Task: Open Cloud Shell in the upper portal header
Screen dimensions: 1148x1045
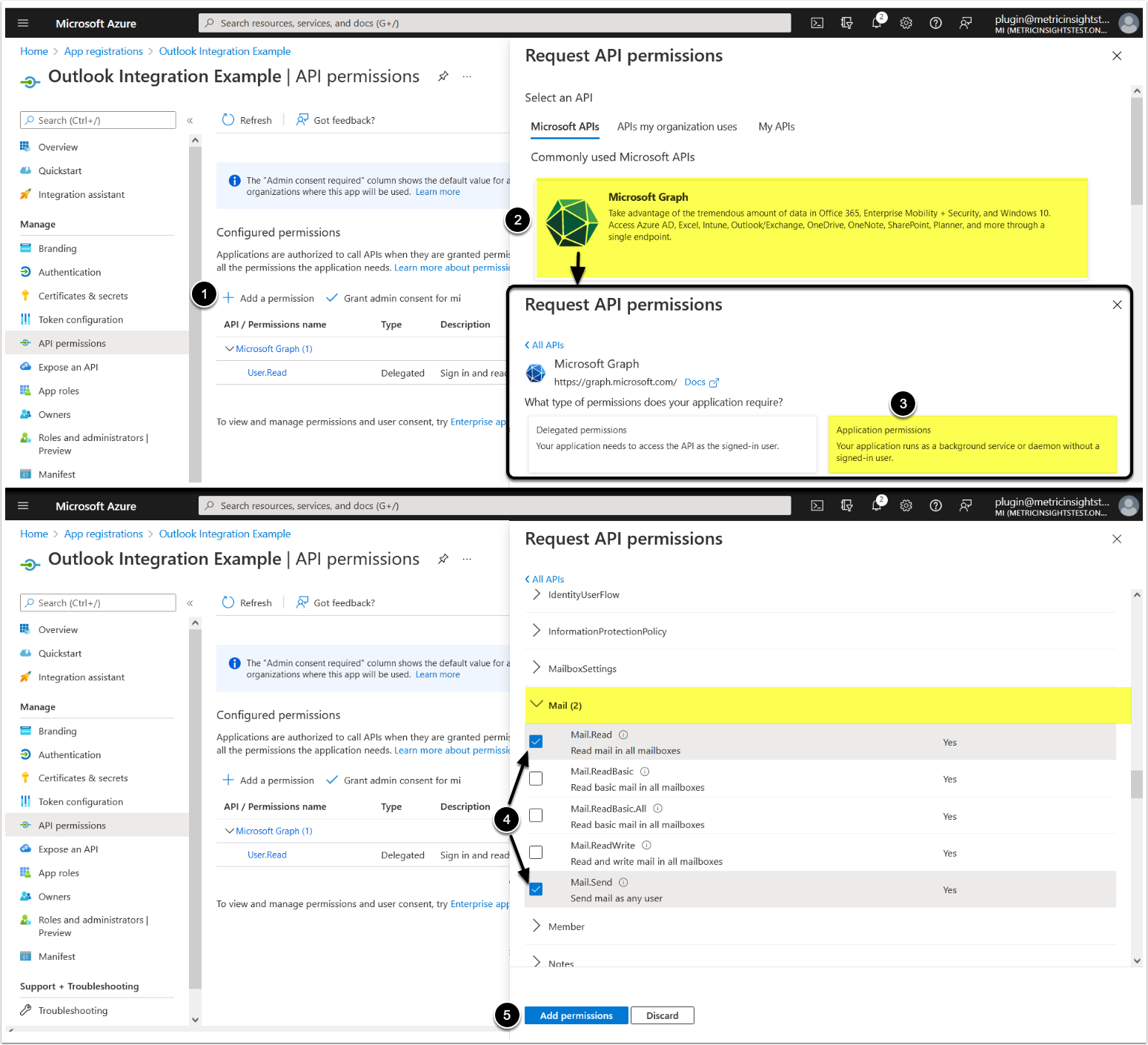Action: point(817,23)
